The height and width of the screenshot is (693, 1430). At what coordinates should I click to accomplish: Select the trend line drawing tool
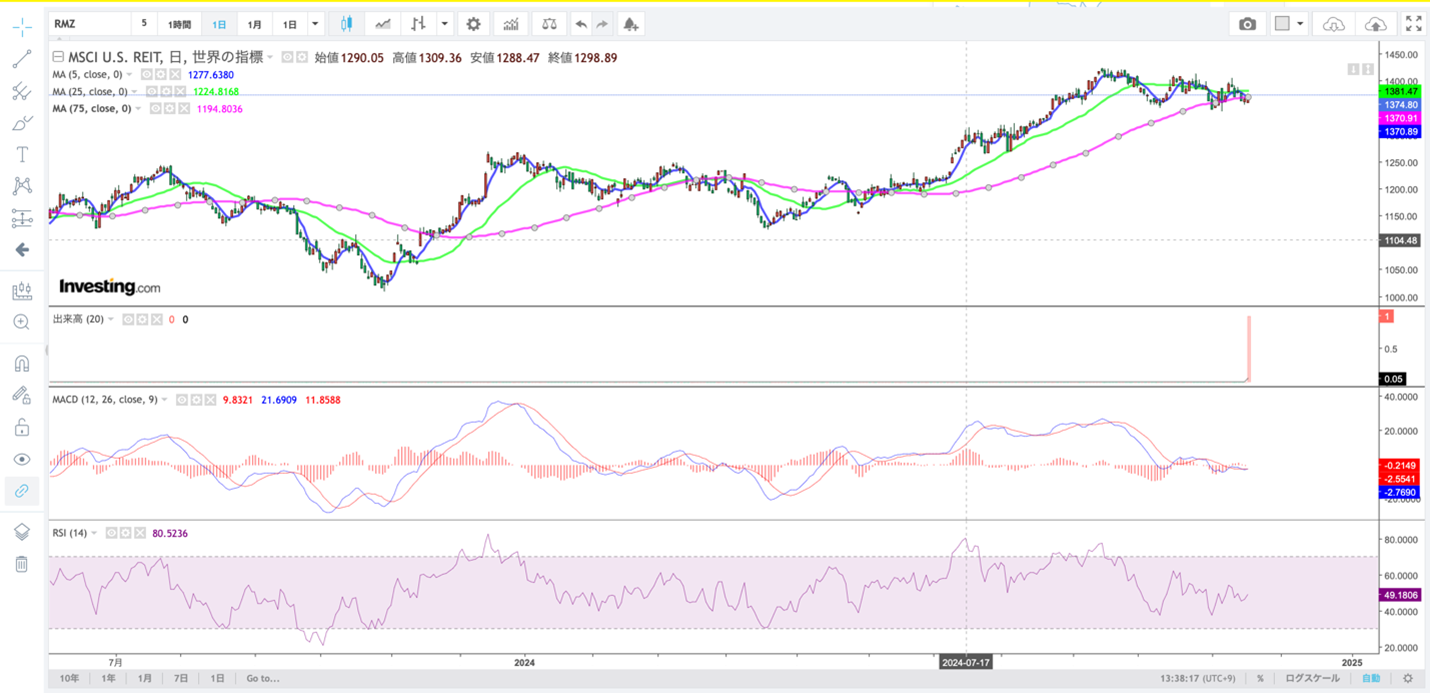point(21,60)
